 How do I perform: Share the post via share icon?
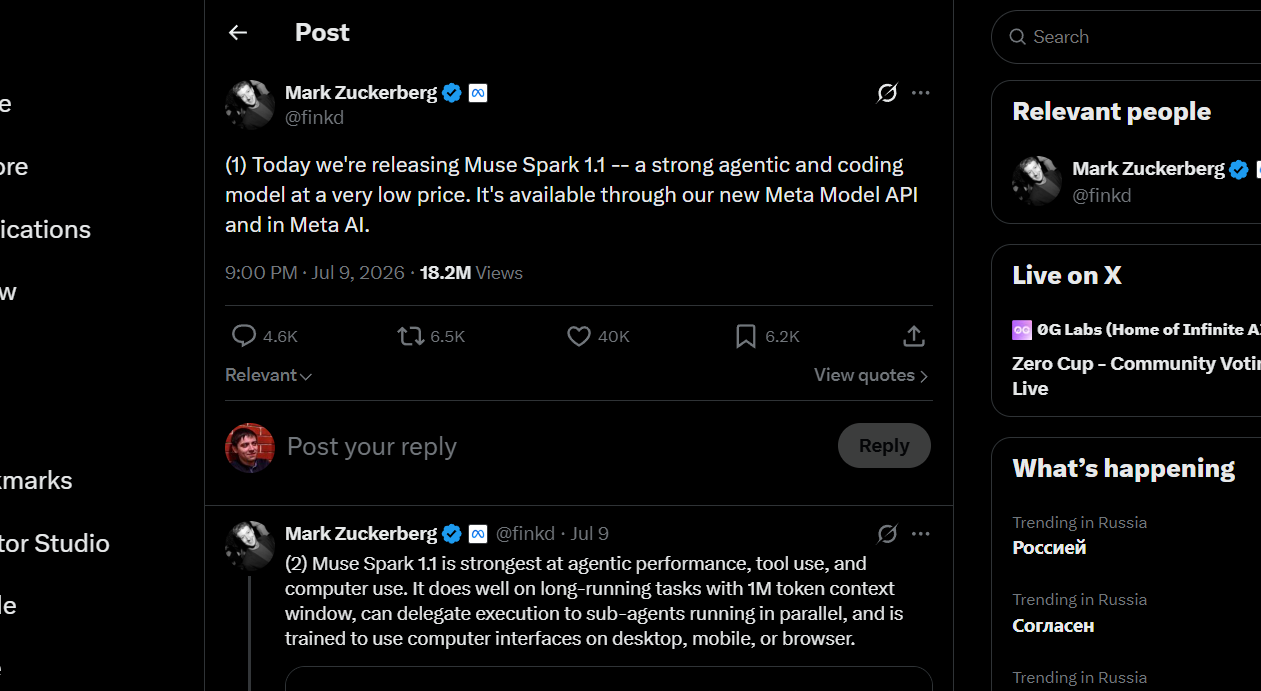[x=913, y=336]
